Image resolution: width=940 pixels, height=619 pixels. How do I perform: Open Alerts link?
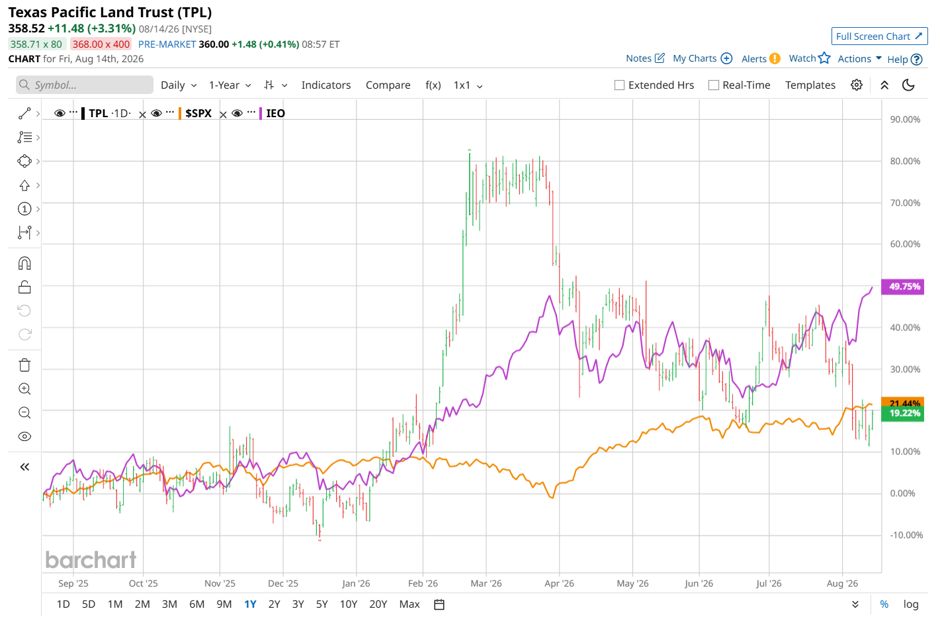[761, 59]
